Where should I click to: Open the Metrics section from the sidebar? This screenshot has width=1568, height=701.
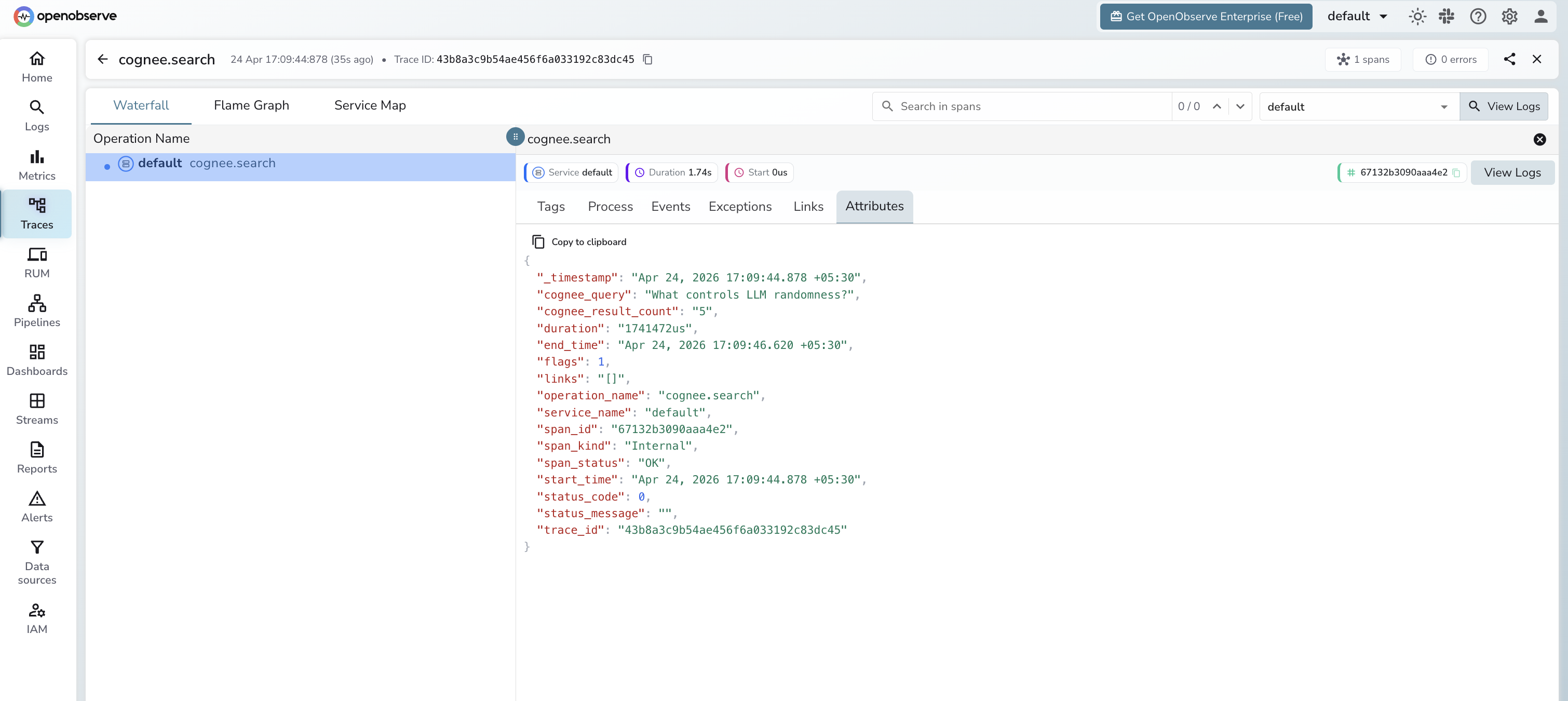click(x=36, y=164)
